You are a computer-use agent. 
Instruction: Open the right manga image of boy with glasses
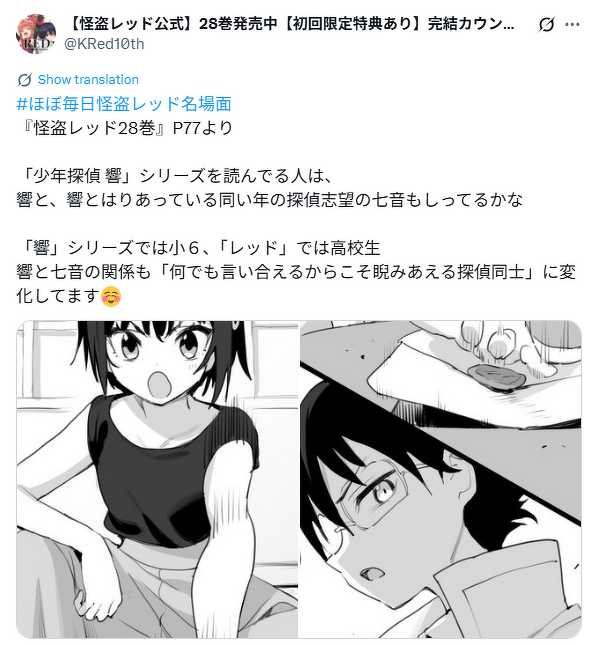point(440,479)
